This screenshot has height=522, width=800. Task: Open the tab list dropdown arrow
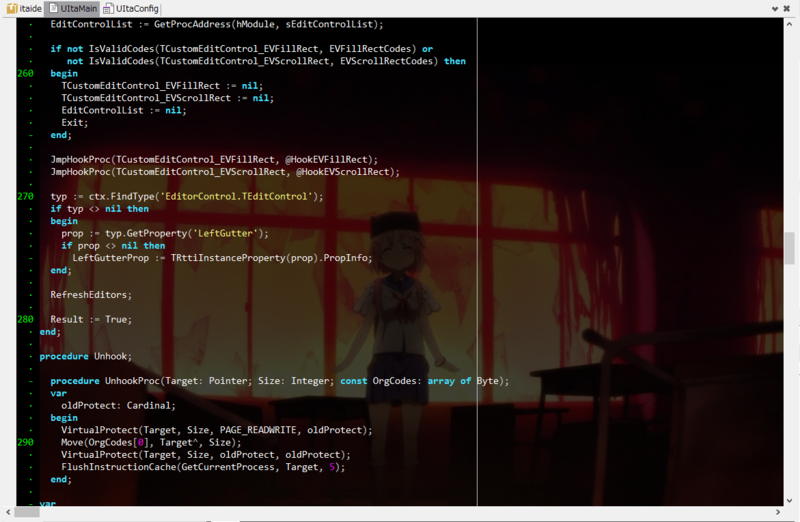point(774,9)
